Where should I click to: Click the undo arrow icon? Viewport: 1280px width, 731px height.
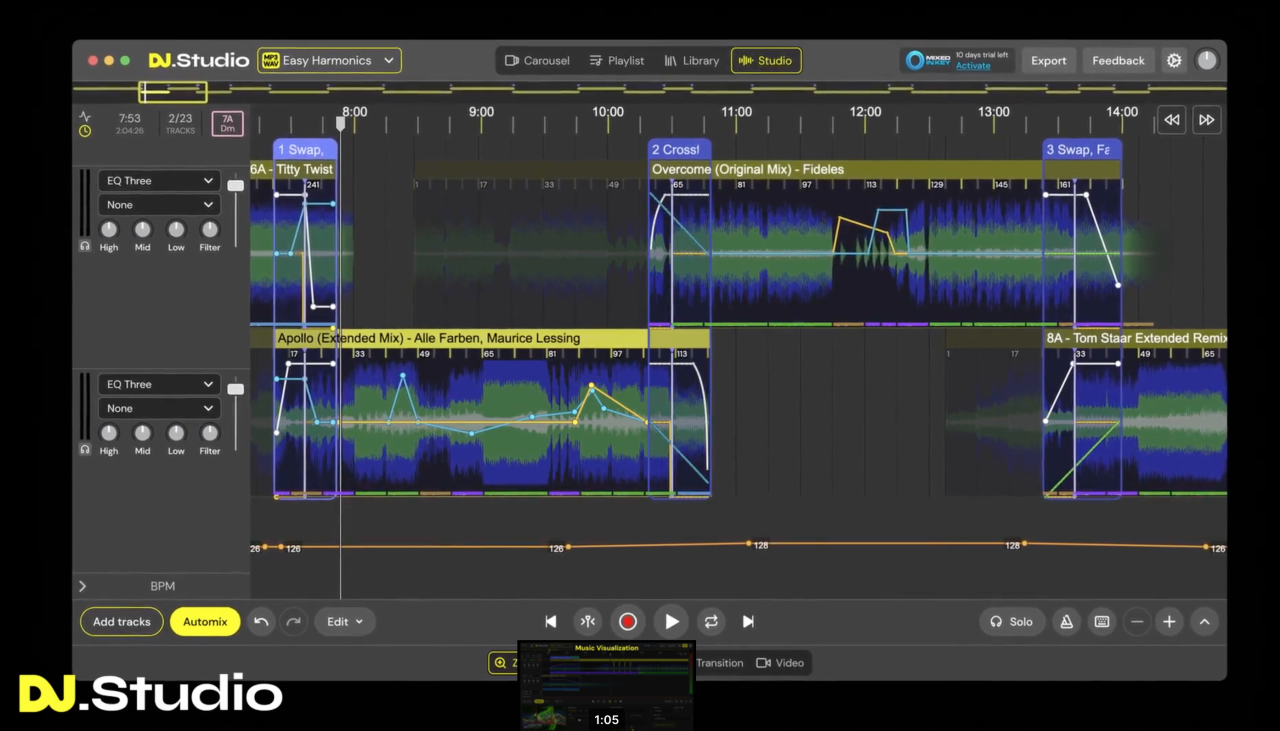click(261, 621)
